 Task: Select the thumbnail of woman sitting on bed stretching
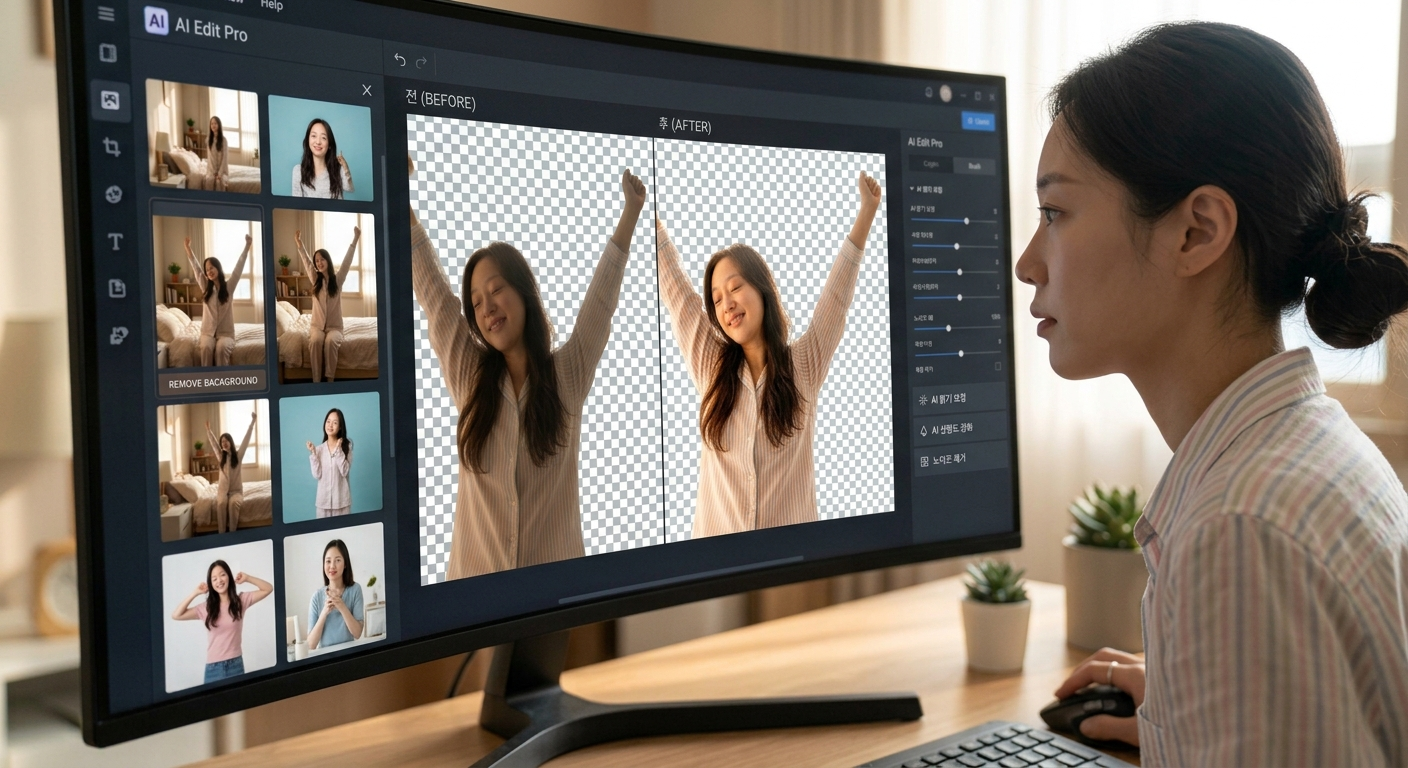coord(214,469)
